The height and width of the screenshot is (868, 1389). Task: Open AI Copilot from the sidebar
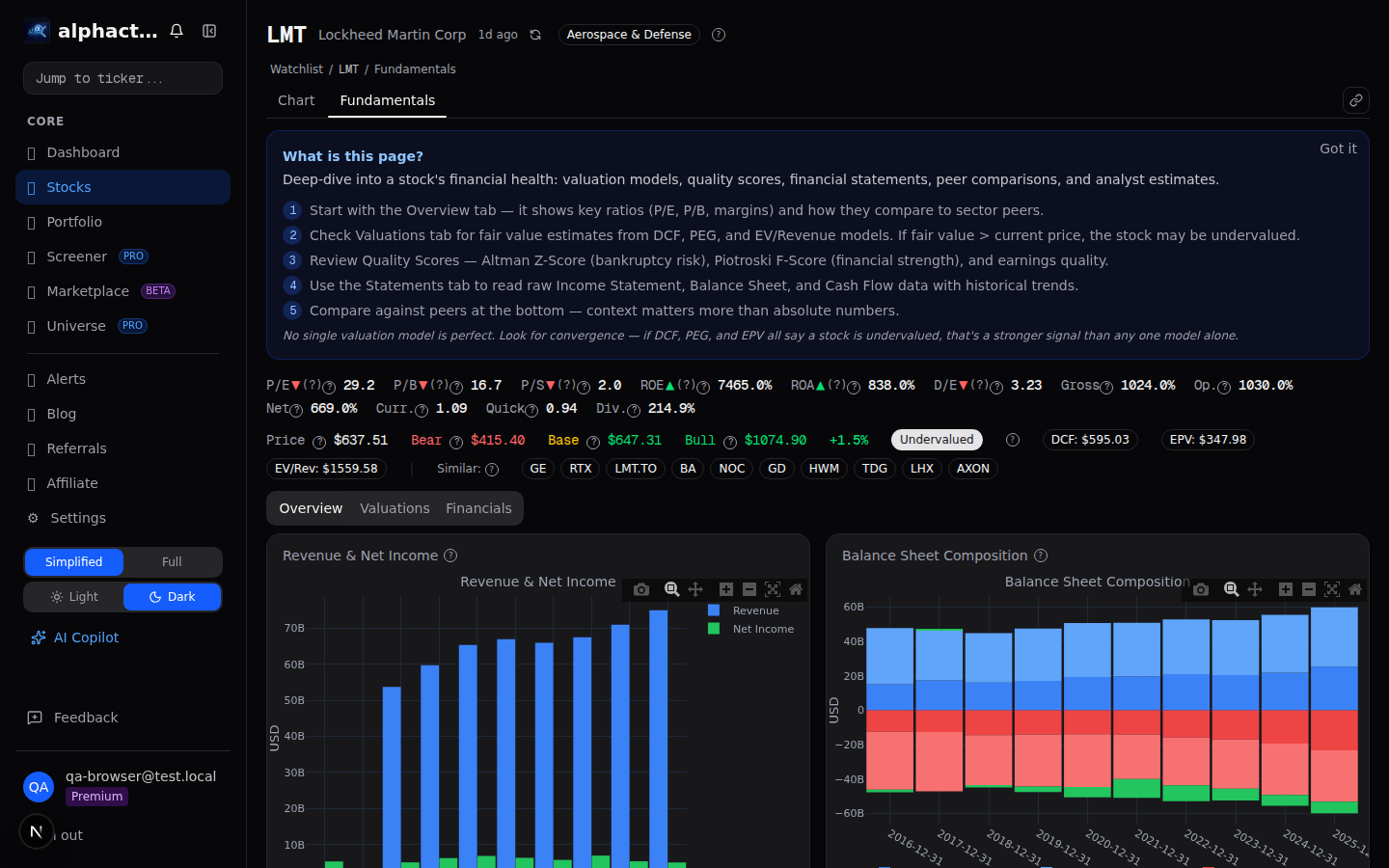(85, 637)
